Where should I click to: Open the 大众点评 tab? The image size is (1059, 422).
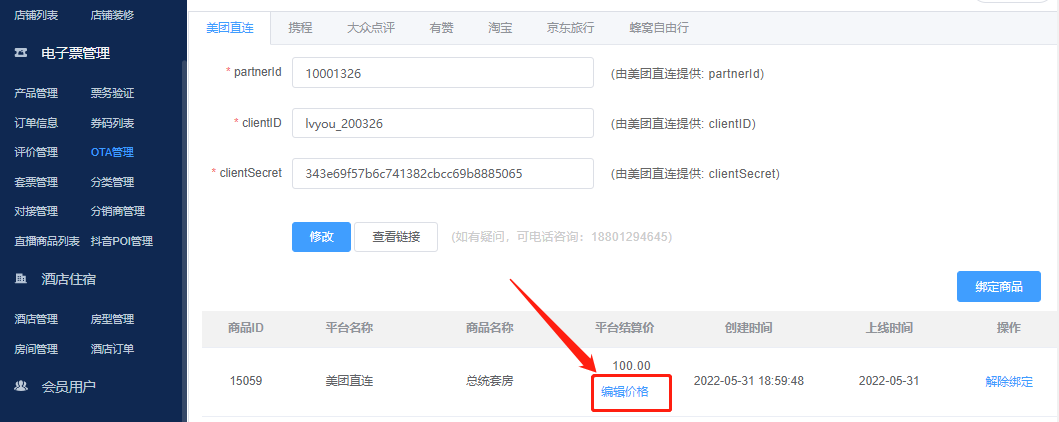[x=370, y=28]
